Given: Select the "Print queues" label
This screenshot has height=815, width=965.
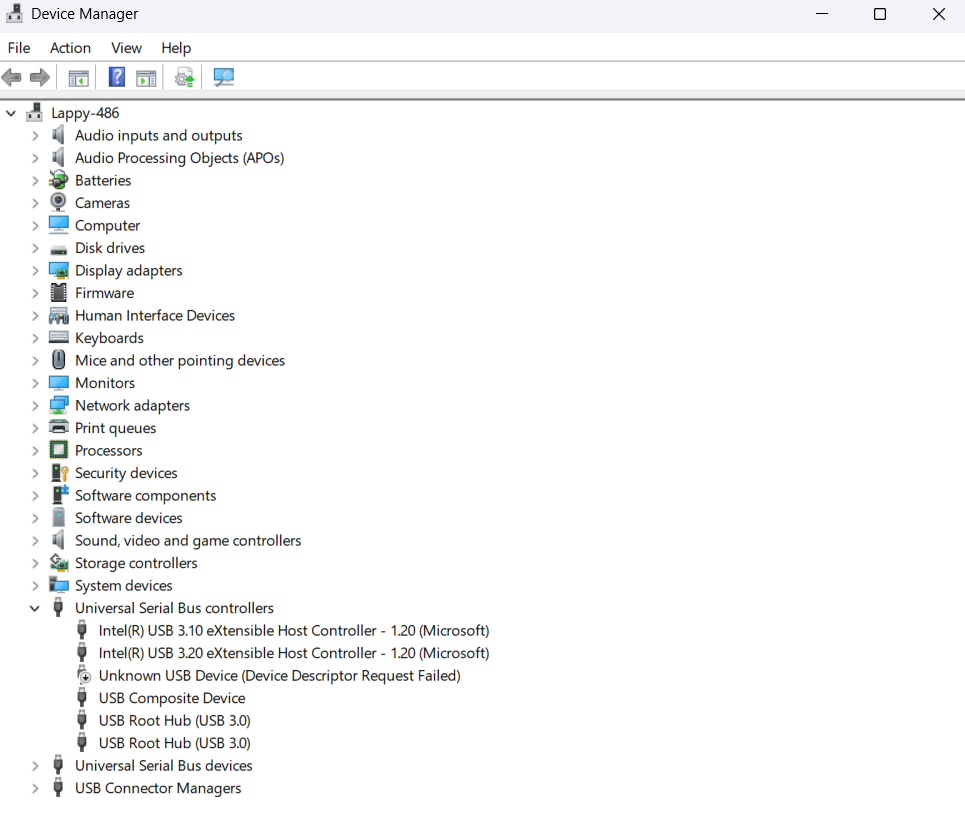Looking at the screenshot, I should 116,428.
